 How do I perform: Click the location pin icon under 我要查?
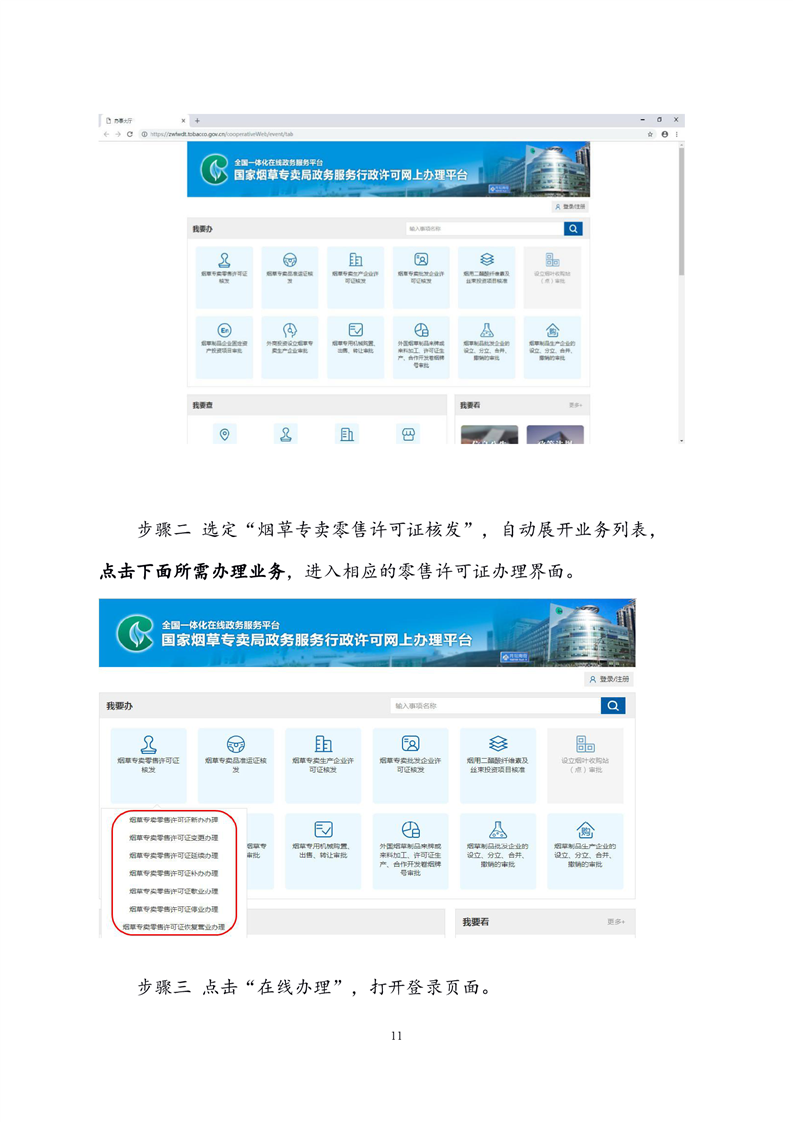click(x=225, y=434)
